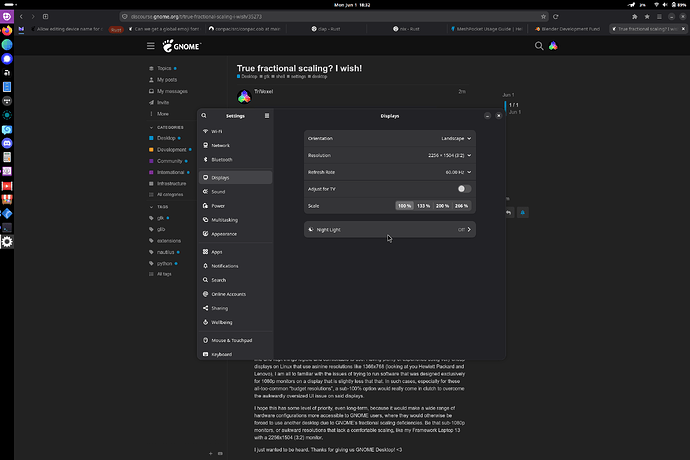Reload the page
Viewport: 690px width, 460px height.
(556, 16)
